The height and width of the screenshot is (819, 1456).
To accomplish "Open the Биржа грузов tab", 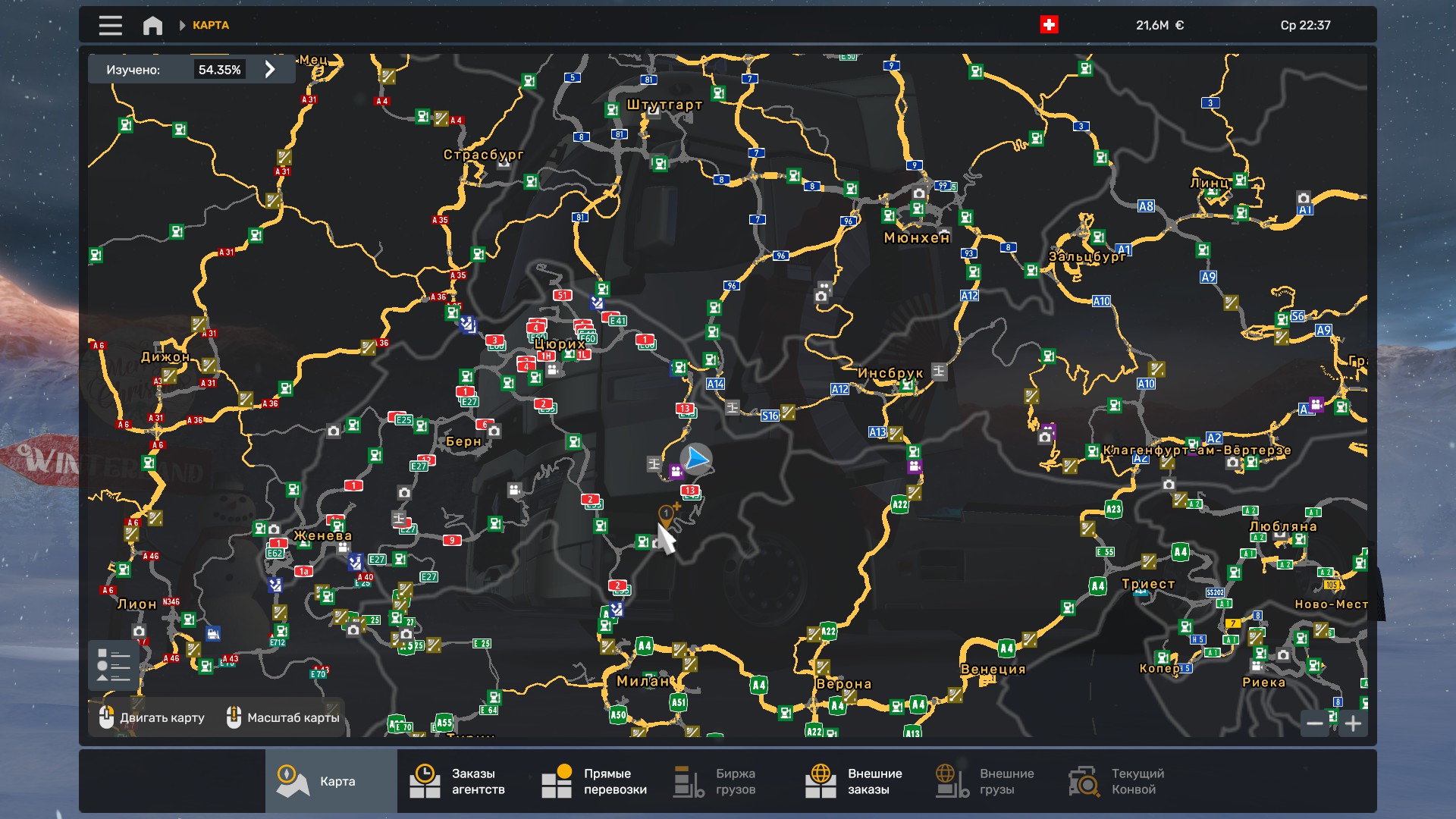I will coord(727,781).
